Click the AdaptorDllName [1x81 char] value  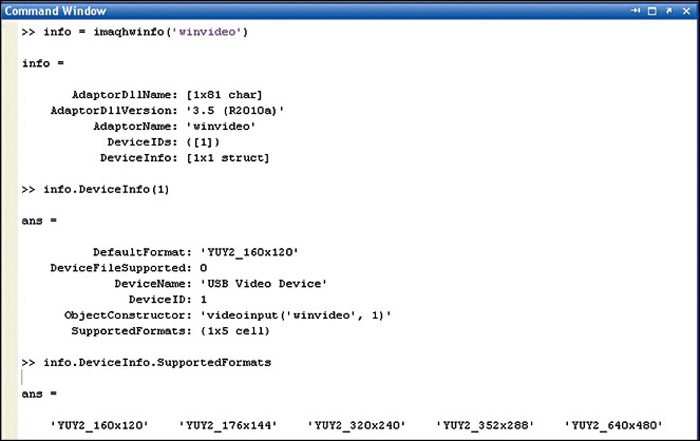click(x=224, y=95)
